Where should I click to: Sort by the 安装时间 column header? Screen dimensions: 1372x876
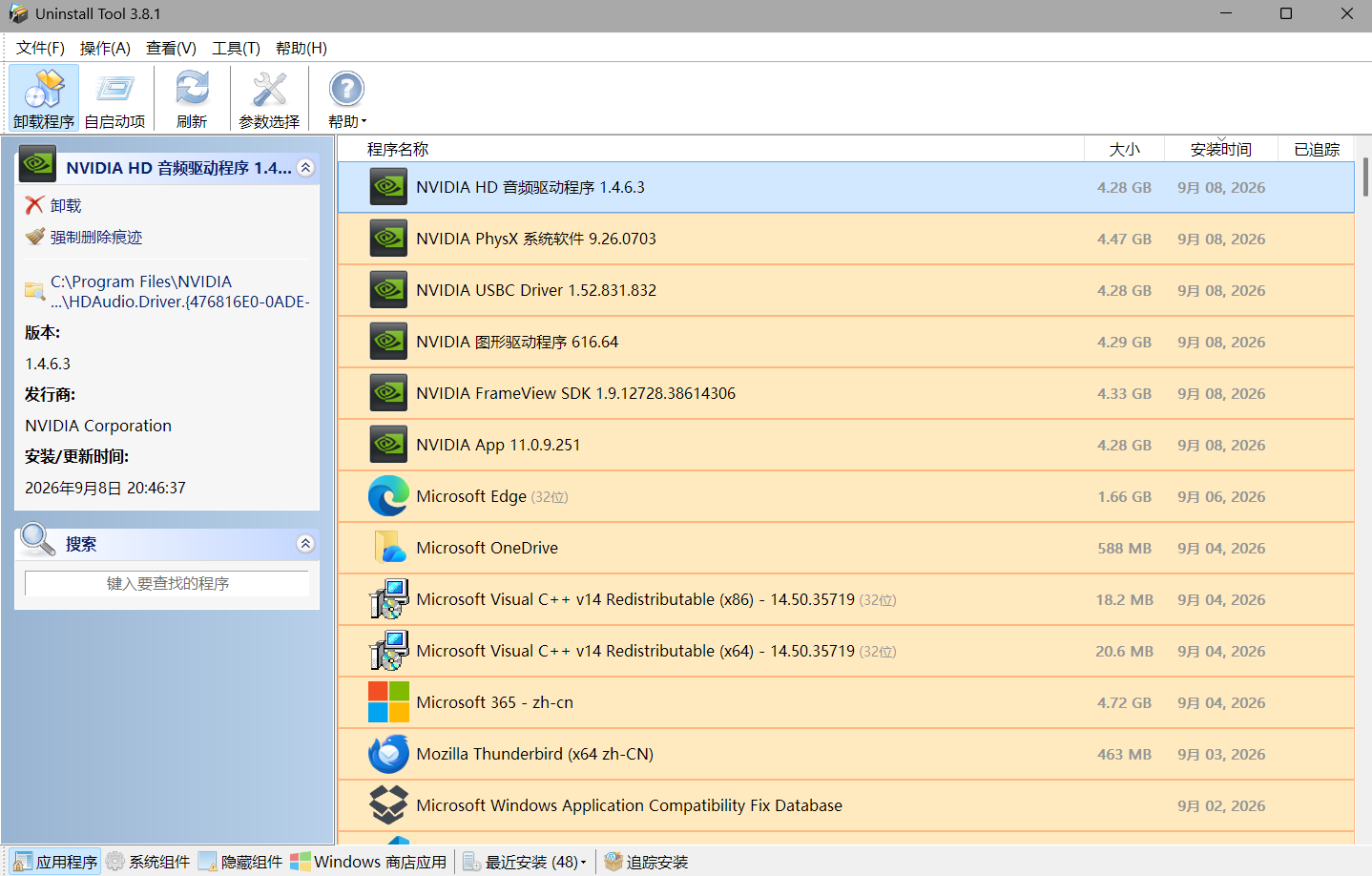pyautogui.click(x=1221, y=149)
